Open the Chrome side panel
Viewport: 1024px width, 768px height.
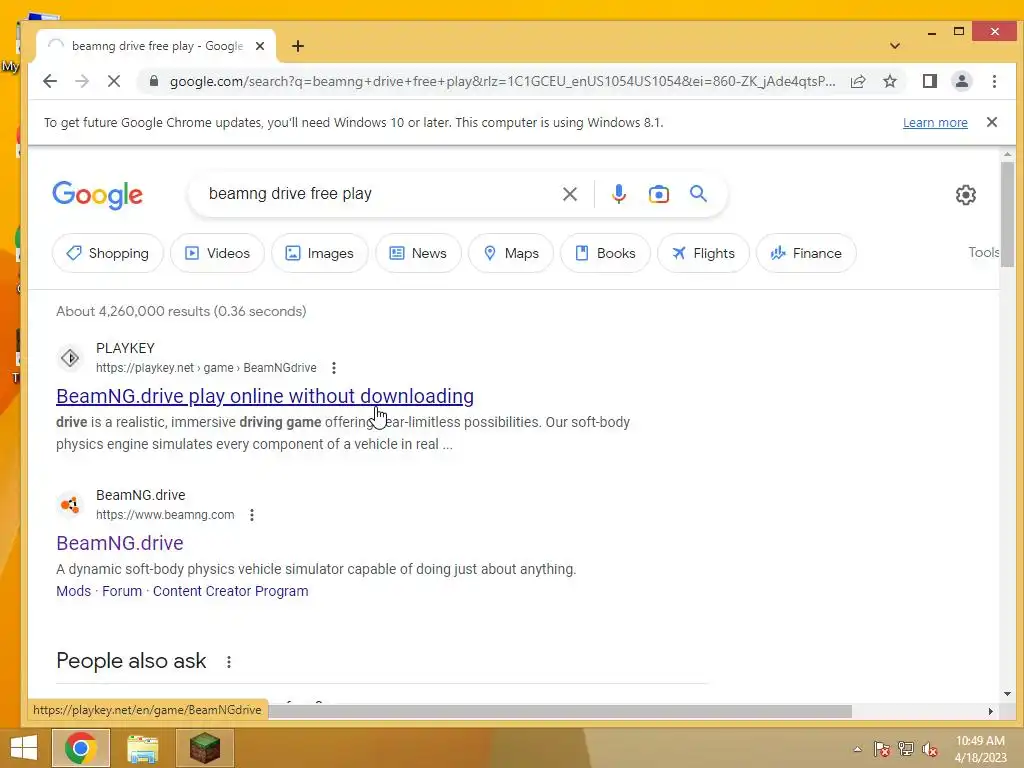pos(930,81)
